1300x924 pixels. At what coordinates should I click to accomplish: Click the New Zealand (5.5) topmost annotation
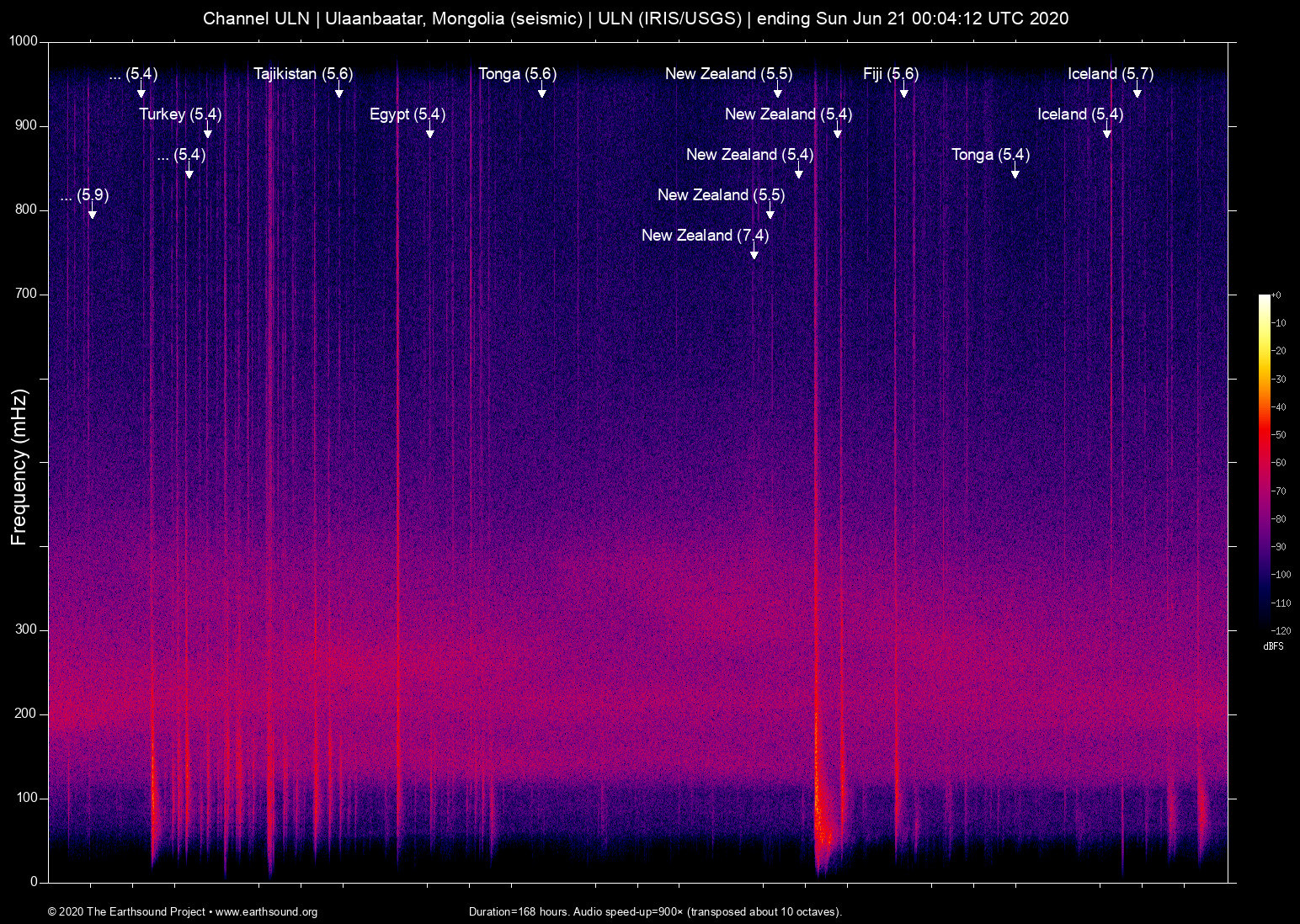pyautogui.click(x=728, y=74)
